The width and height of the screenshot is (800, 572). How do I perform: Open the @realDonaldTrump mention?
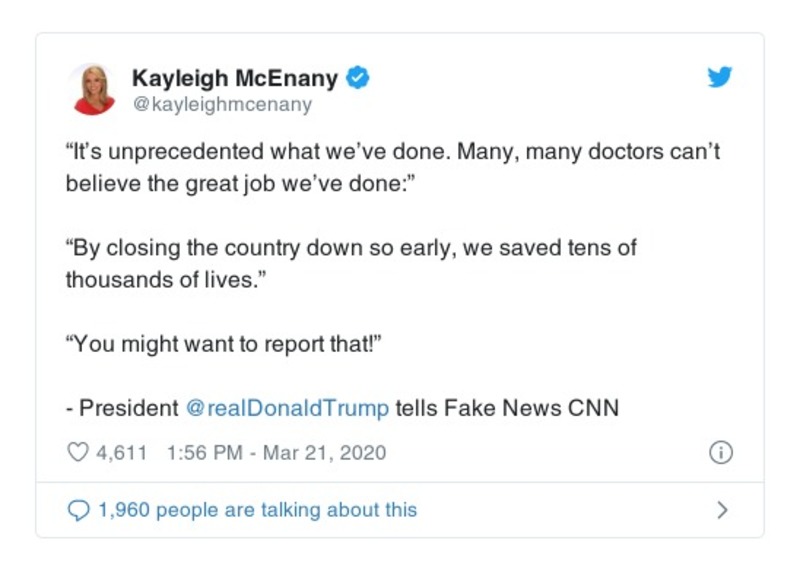click(x=288, y=408)
